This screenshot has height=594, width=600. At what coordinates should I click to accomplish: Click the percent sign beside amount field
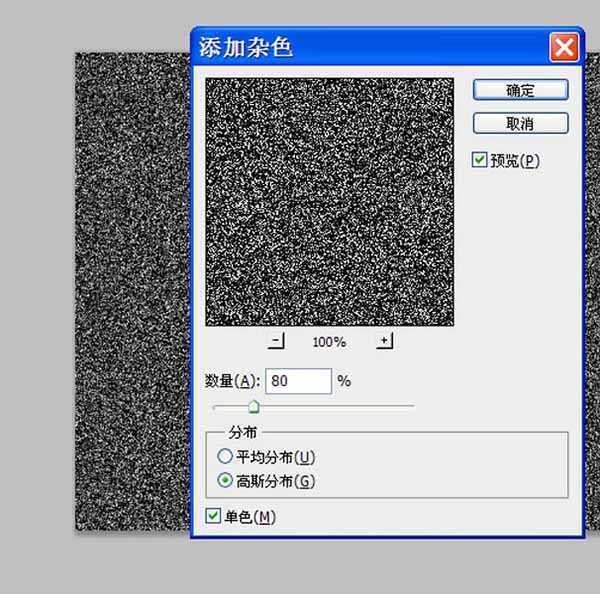click(344, 381)
